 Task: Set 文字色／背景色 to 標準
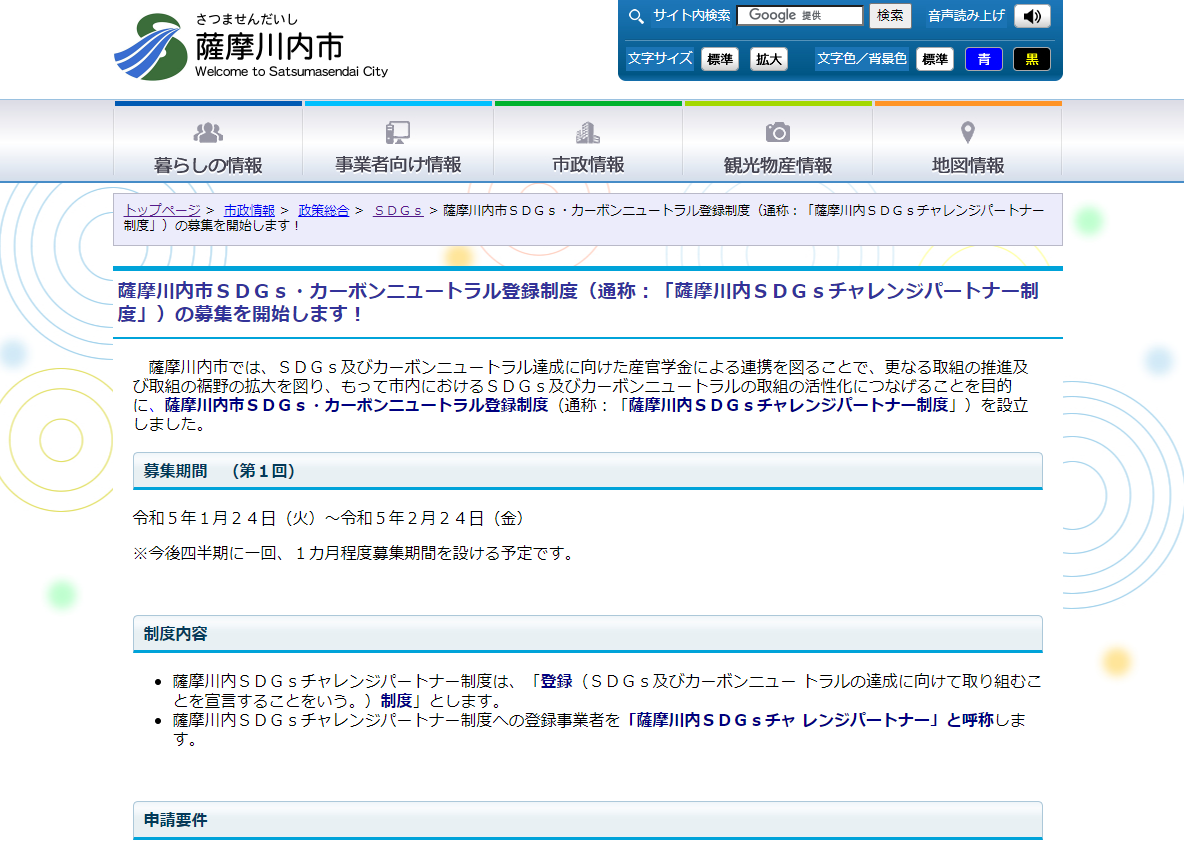pyautogui.click(x=934, y=59)
